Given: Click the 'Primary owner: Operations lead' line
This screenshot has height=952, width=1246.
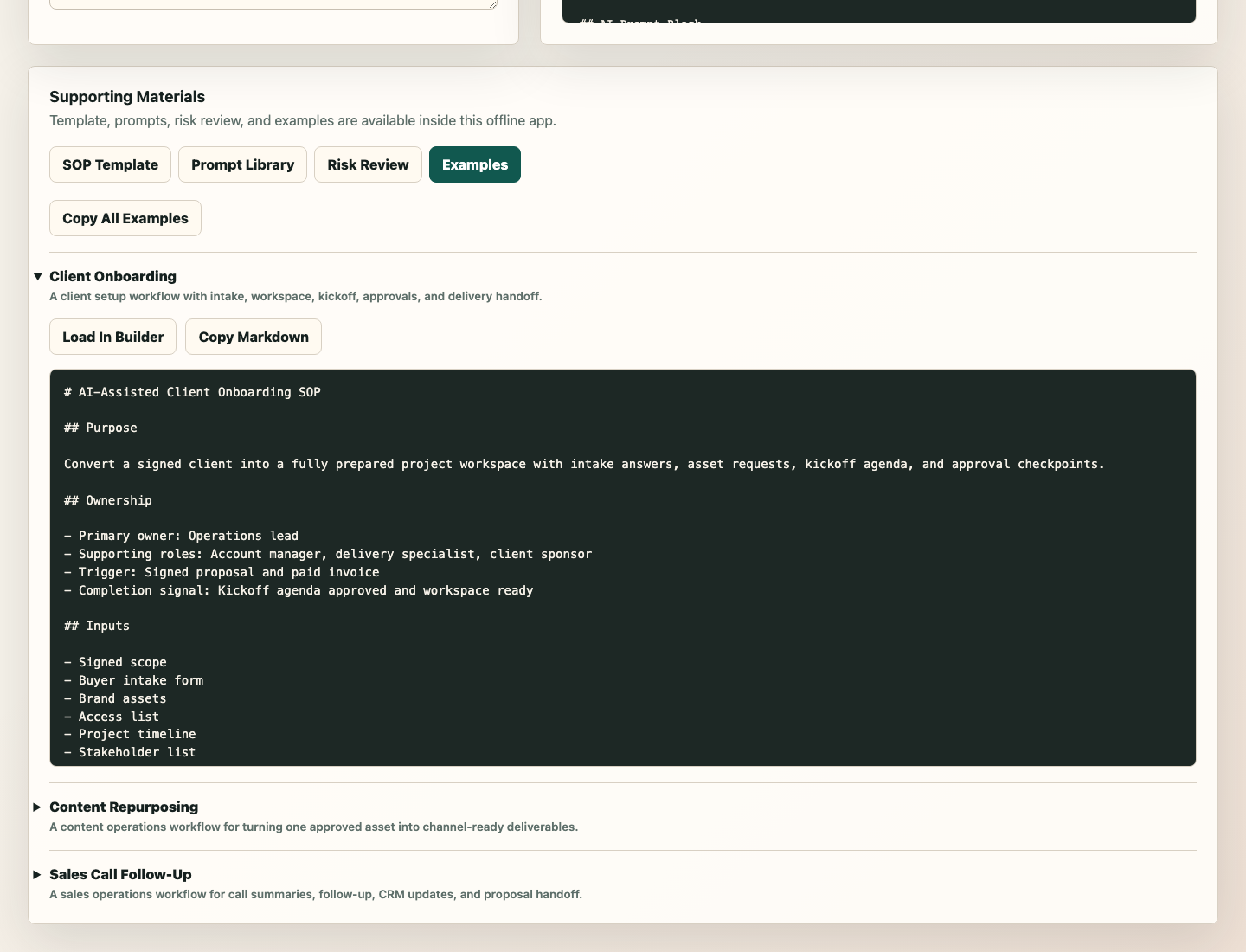Looking at the screenshot, I should tap(181, 536).
